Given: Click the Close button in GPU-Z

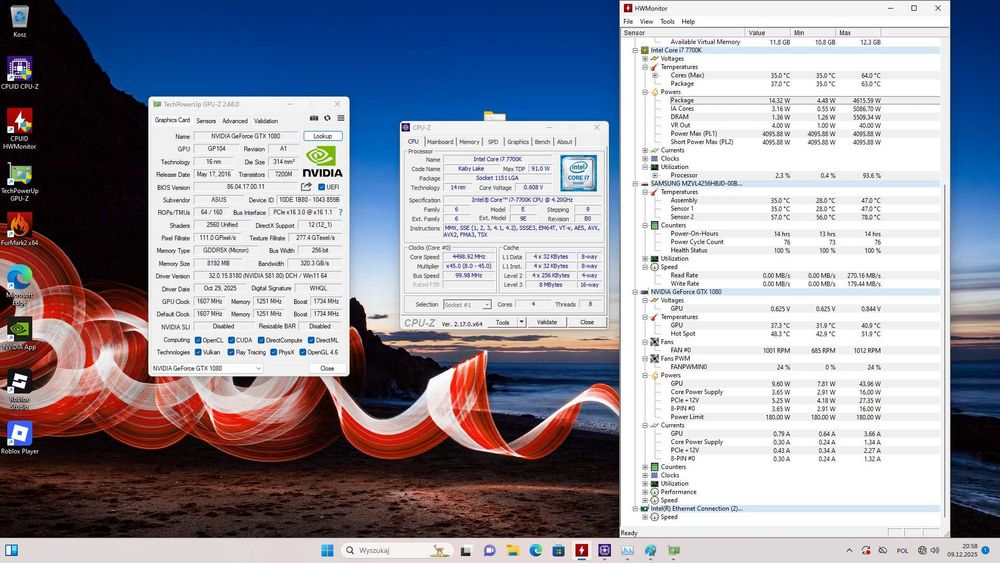Looking at the screenshot, I should point(327,368).
